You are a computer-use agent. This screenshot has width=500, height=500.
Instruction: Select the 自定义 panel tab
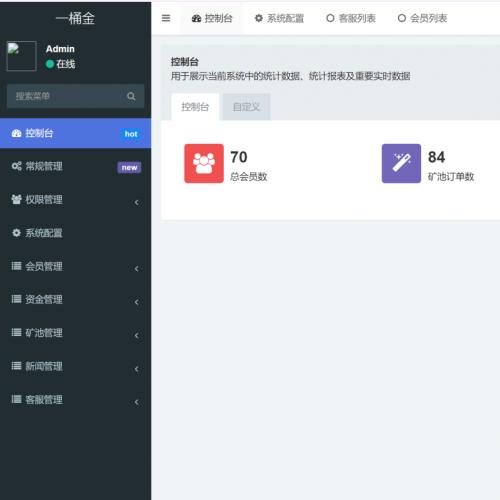[246, 107]
